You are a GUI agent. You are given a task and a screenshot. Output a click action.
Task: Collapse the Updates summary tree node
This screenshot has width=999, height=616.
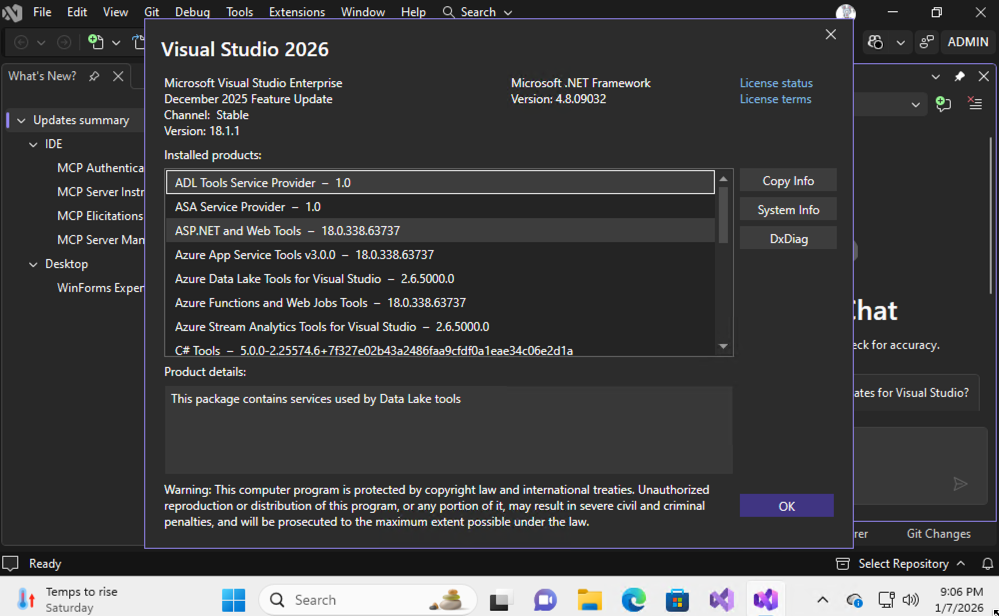tap(20, 120)
